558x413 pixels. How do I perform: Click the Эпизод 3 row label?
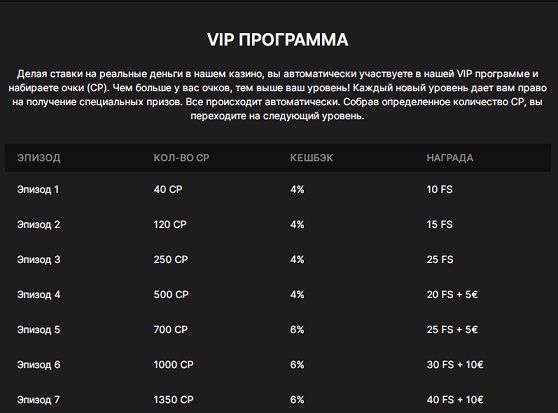tap(38, 260)
